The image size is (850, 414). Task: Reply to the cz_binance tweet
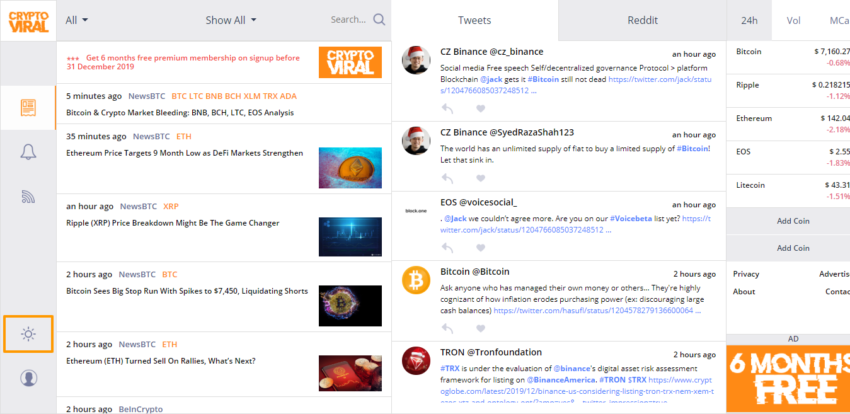(x=446, y=107)
